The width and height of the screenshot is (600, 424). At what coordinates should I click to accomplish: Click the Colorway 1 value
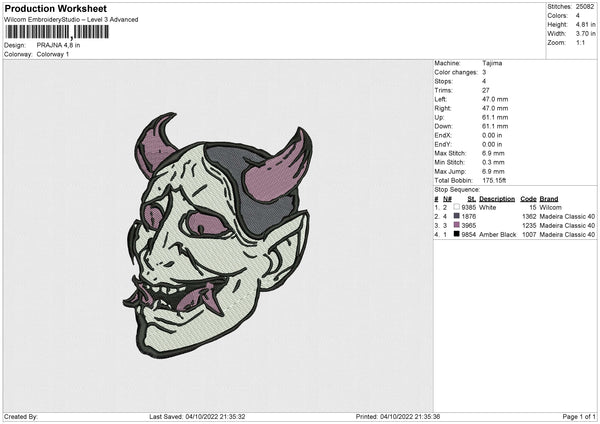click(52, 53)
